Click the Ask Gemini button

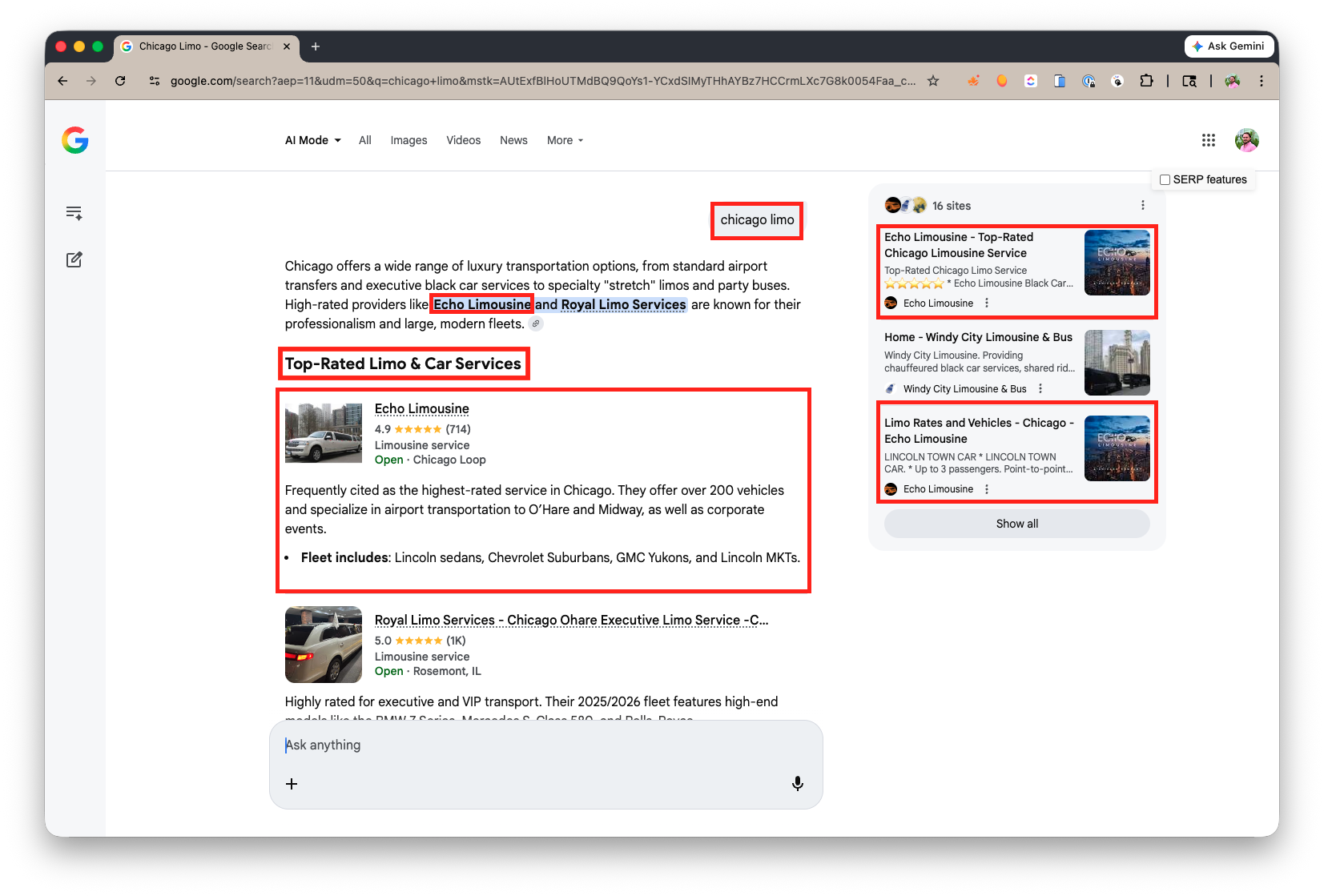pos(1228,46)
